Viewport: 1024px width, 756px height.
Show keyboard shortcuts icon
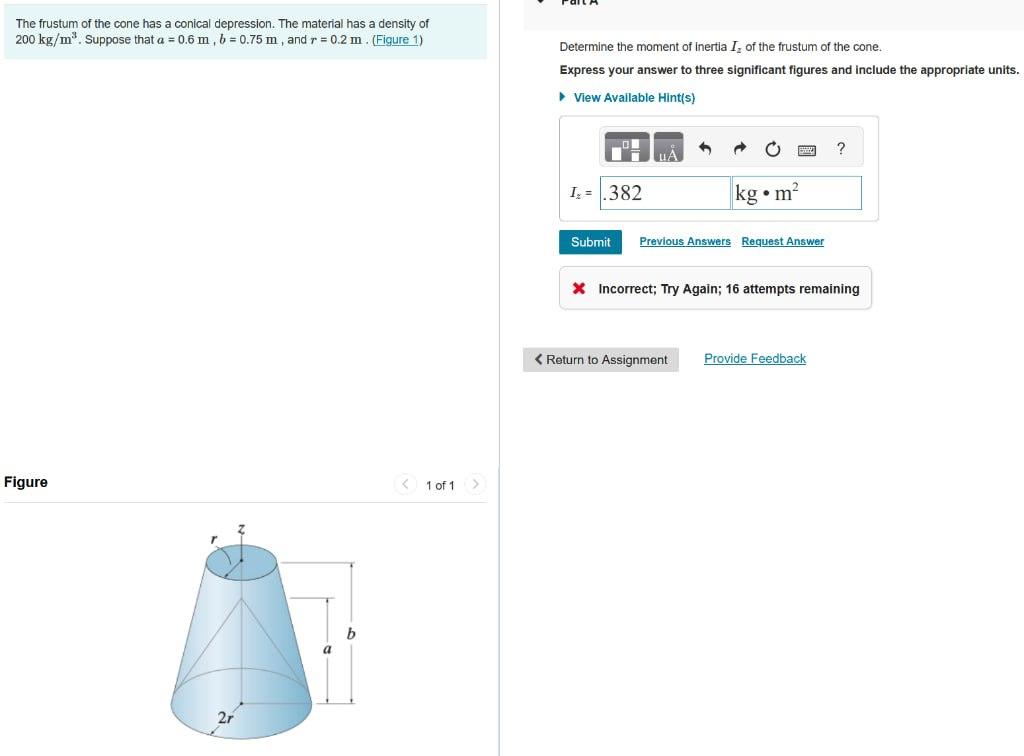(x=807, y=150)
